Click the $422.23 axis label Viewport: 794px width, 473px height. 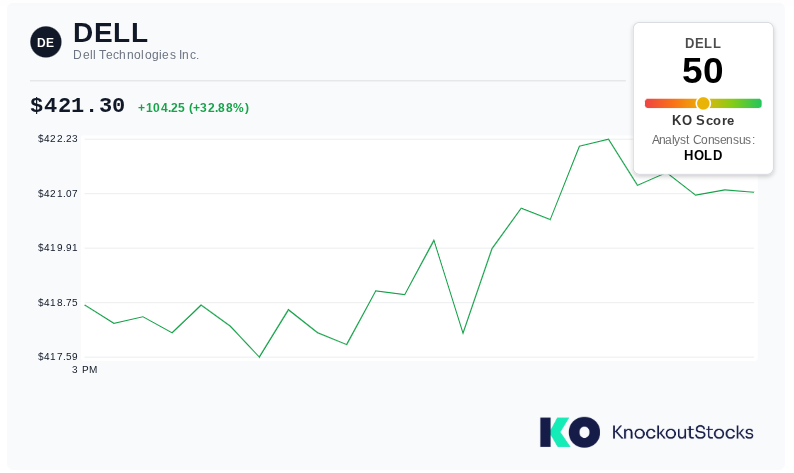point(58,139)
